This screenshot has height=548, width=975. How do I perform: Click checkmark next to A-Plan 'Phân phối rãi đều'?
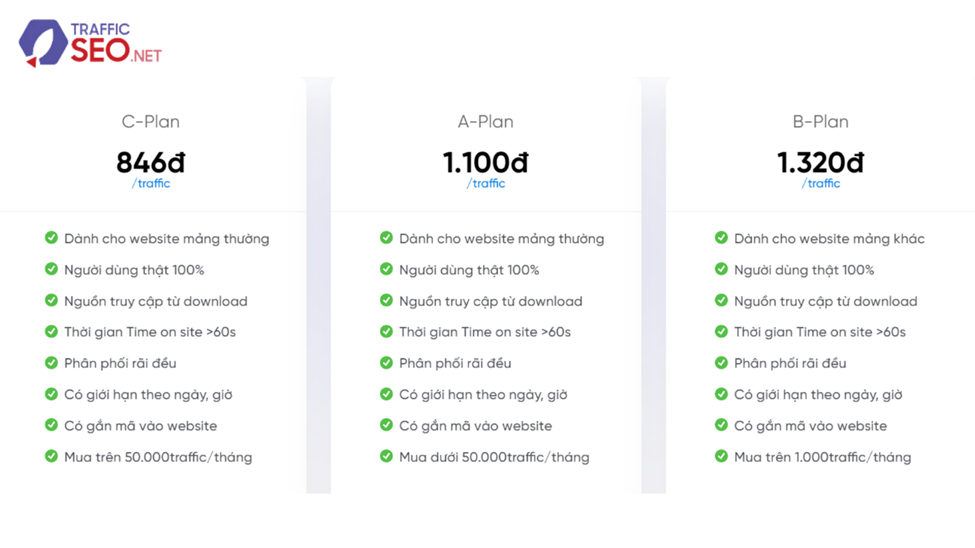pyautogui.click(x=386, y=363)
